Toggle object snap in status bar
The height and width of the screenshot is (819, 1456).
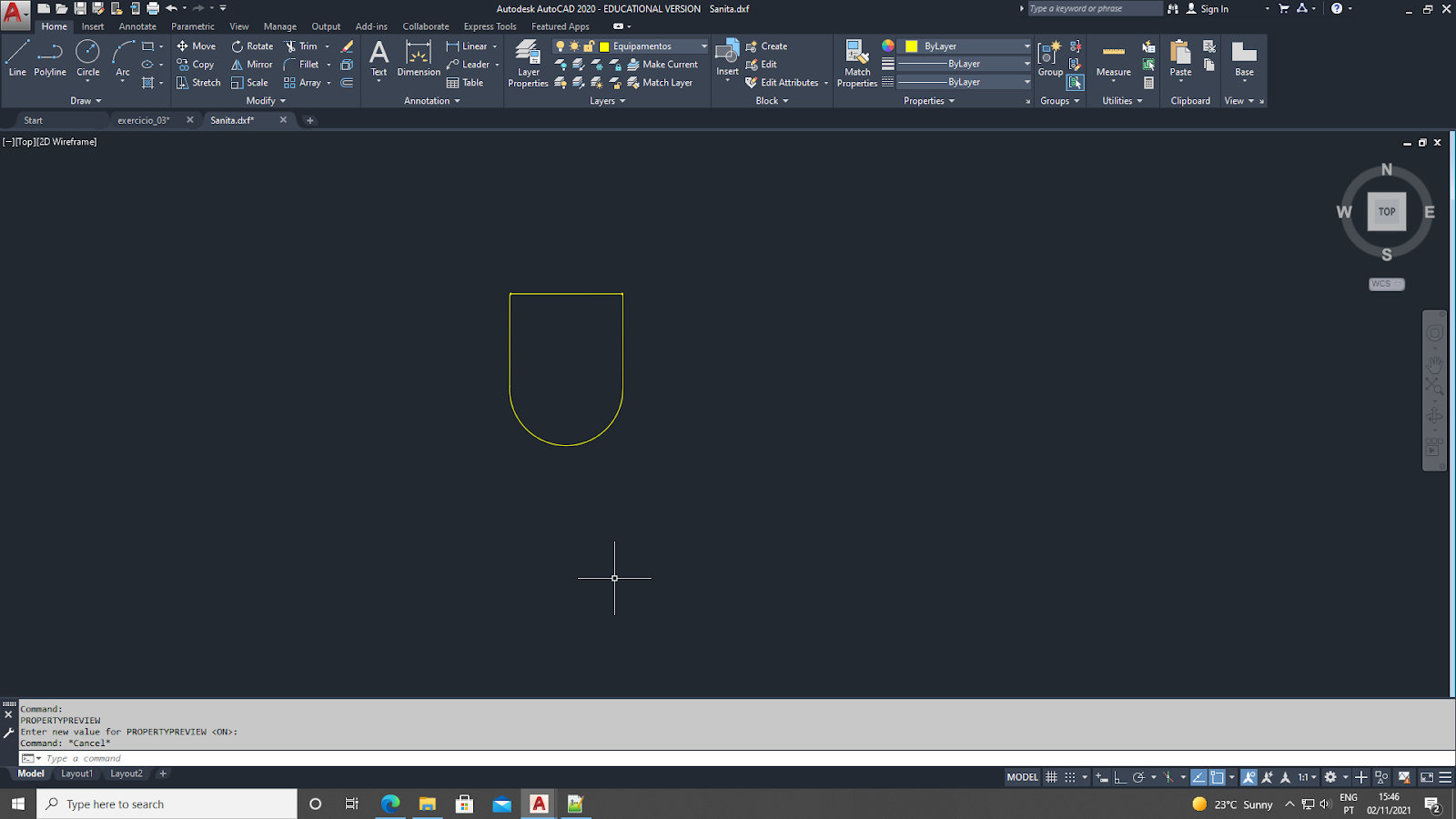point(1218,777)
